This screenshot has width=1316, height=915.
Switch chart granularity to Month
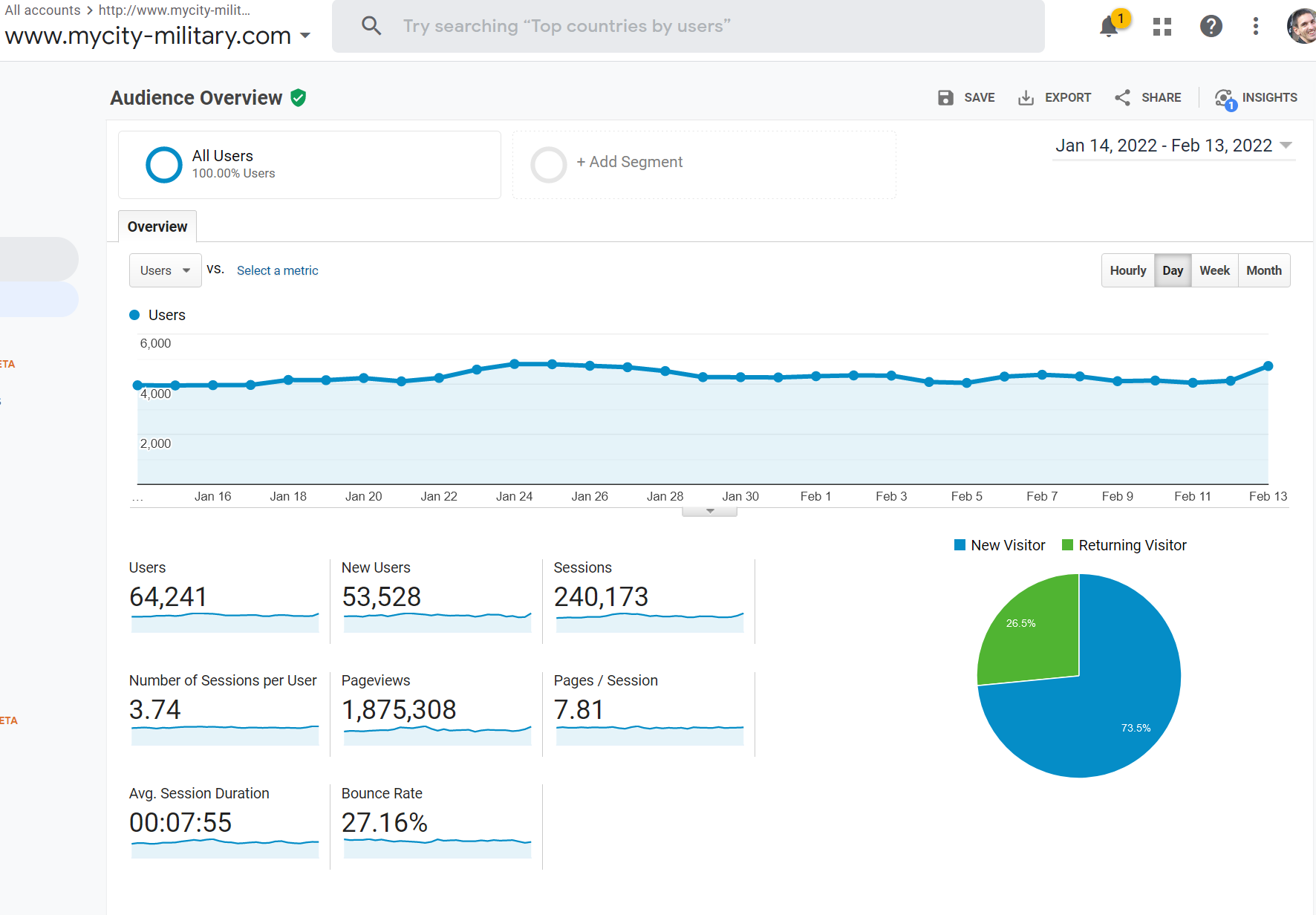click(x=1263, y=270)
